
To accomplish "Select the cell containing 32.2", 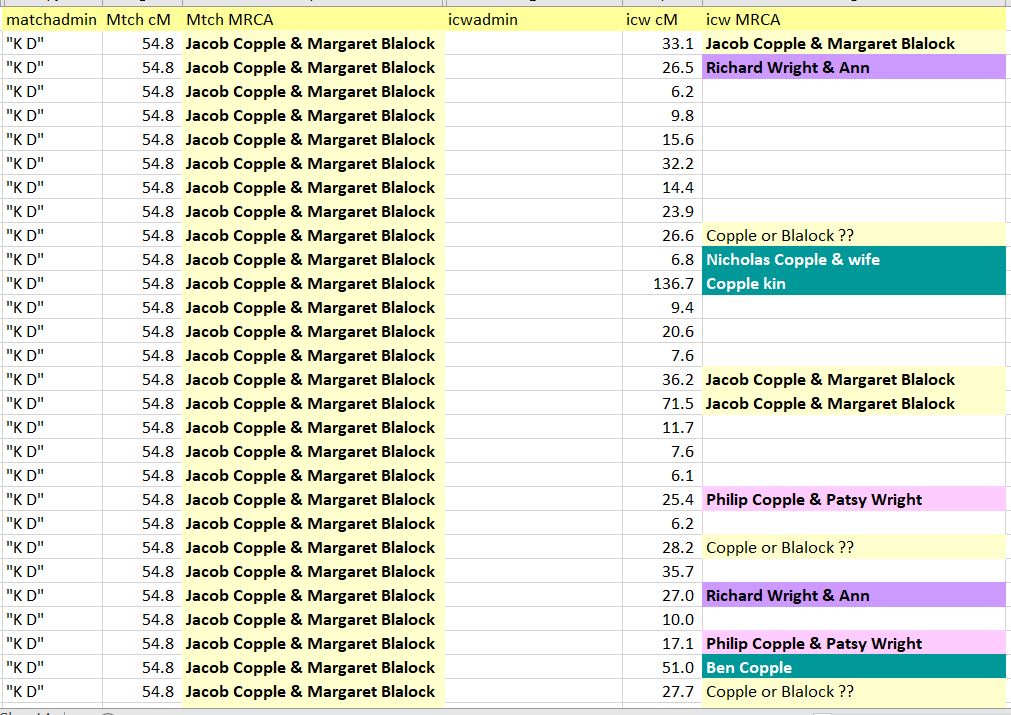I will (661, 164).
